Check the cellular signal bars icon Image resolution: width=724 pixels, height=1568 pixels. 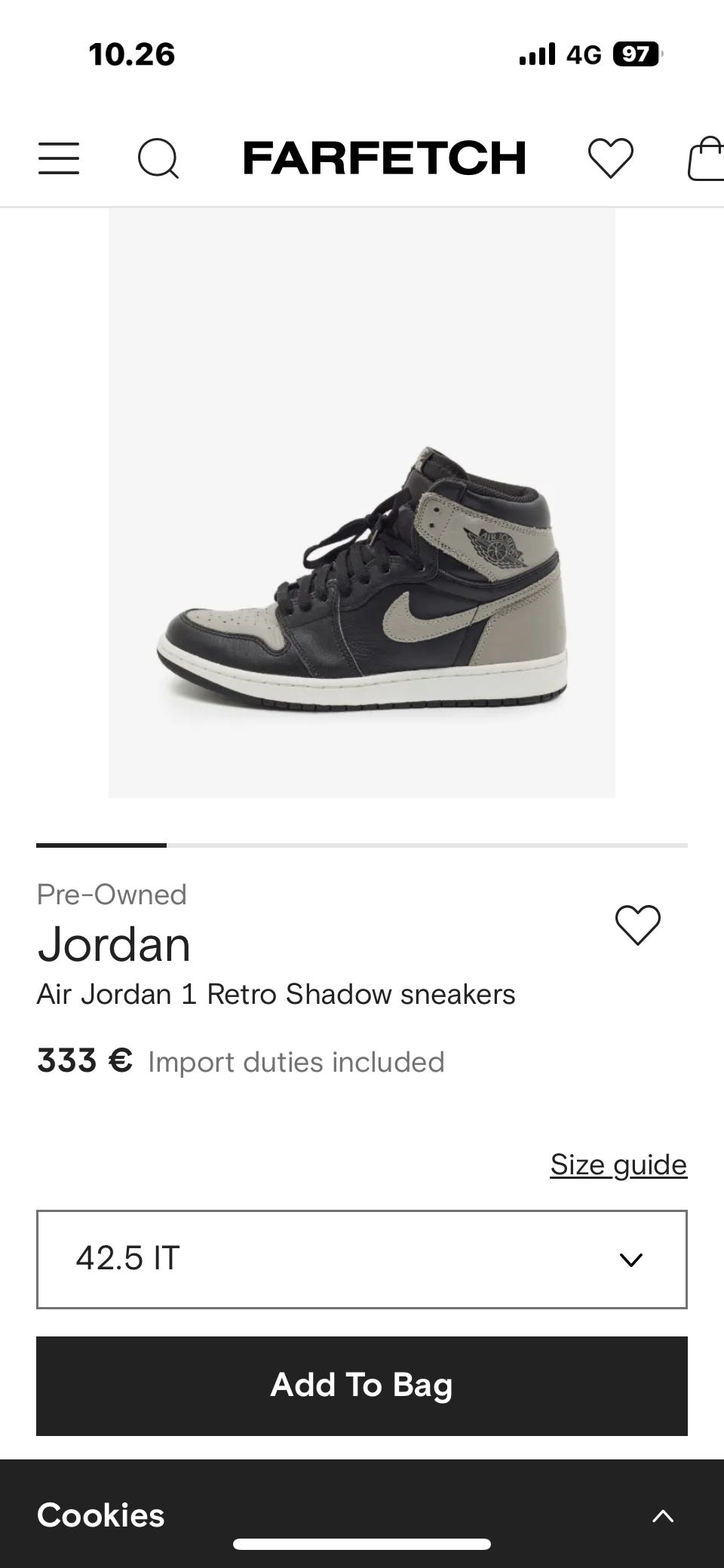coord(537,54)
